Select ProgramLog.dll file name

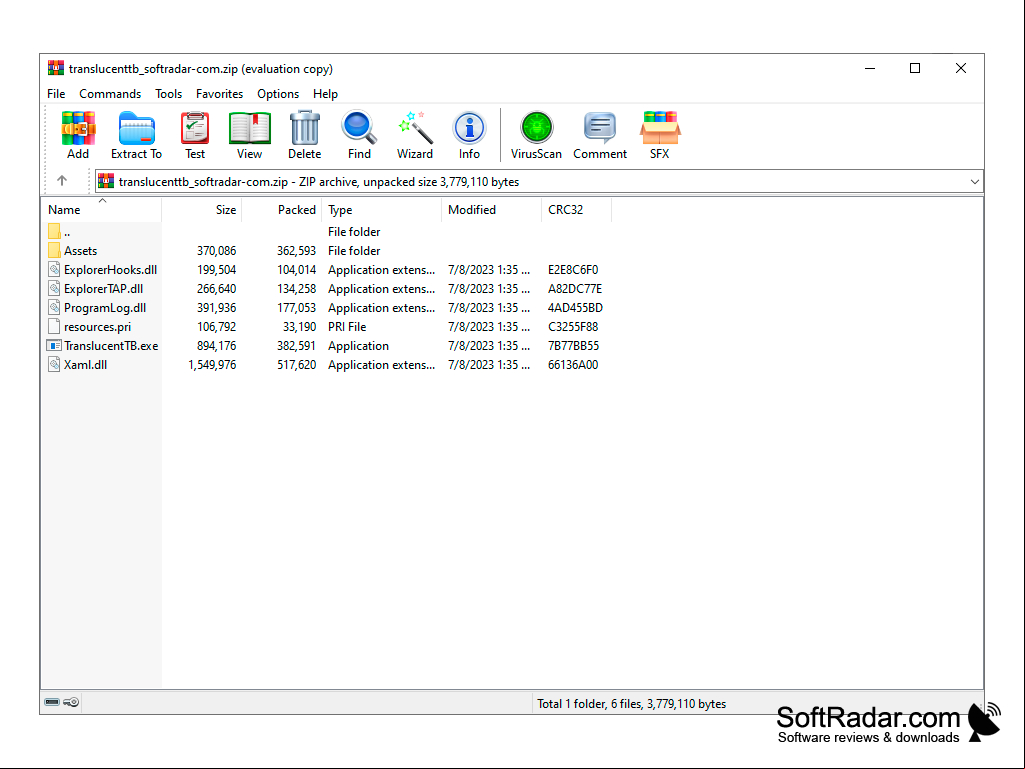[105, 307]
